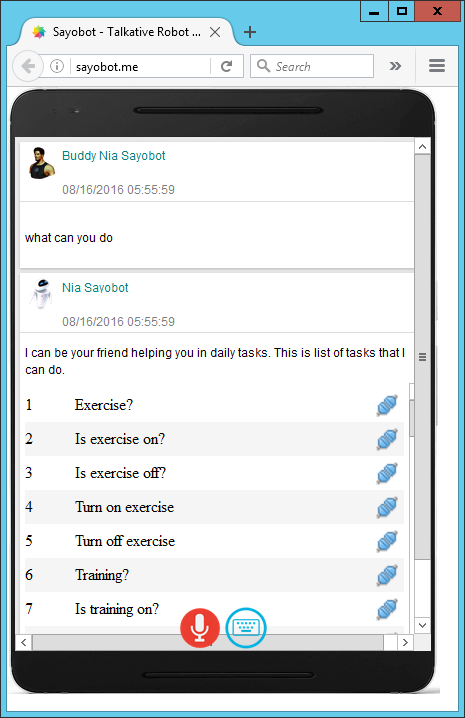
Task: Click link icon for Is training on?
Action: (387, 609)
